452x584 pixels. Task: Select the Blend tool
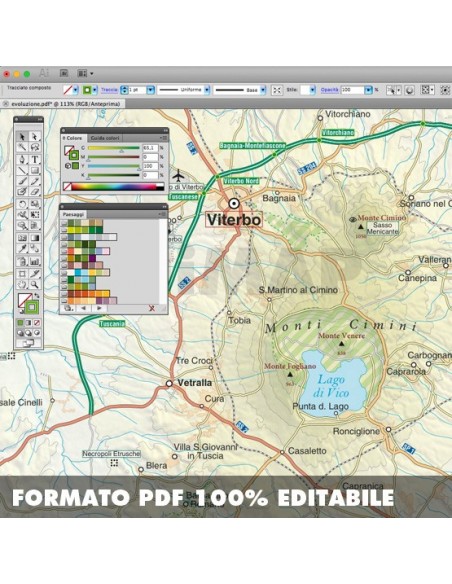point(35,249)
